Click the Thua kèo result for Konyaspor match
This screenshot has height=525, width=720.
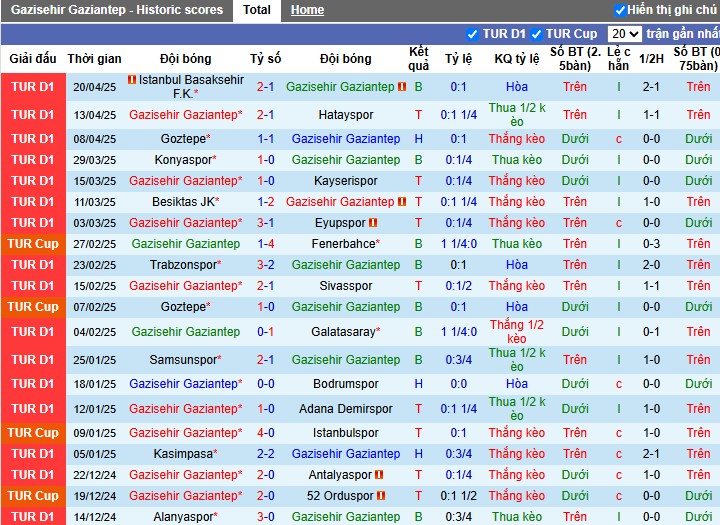[x=517, y=160]
